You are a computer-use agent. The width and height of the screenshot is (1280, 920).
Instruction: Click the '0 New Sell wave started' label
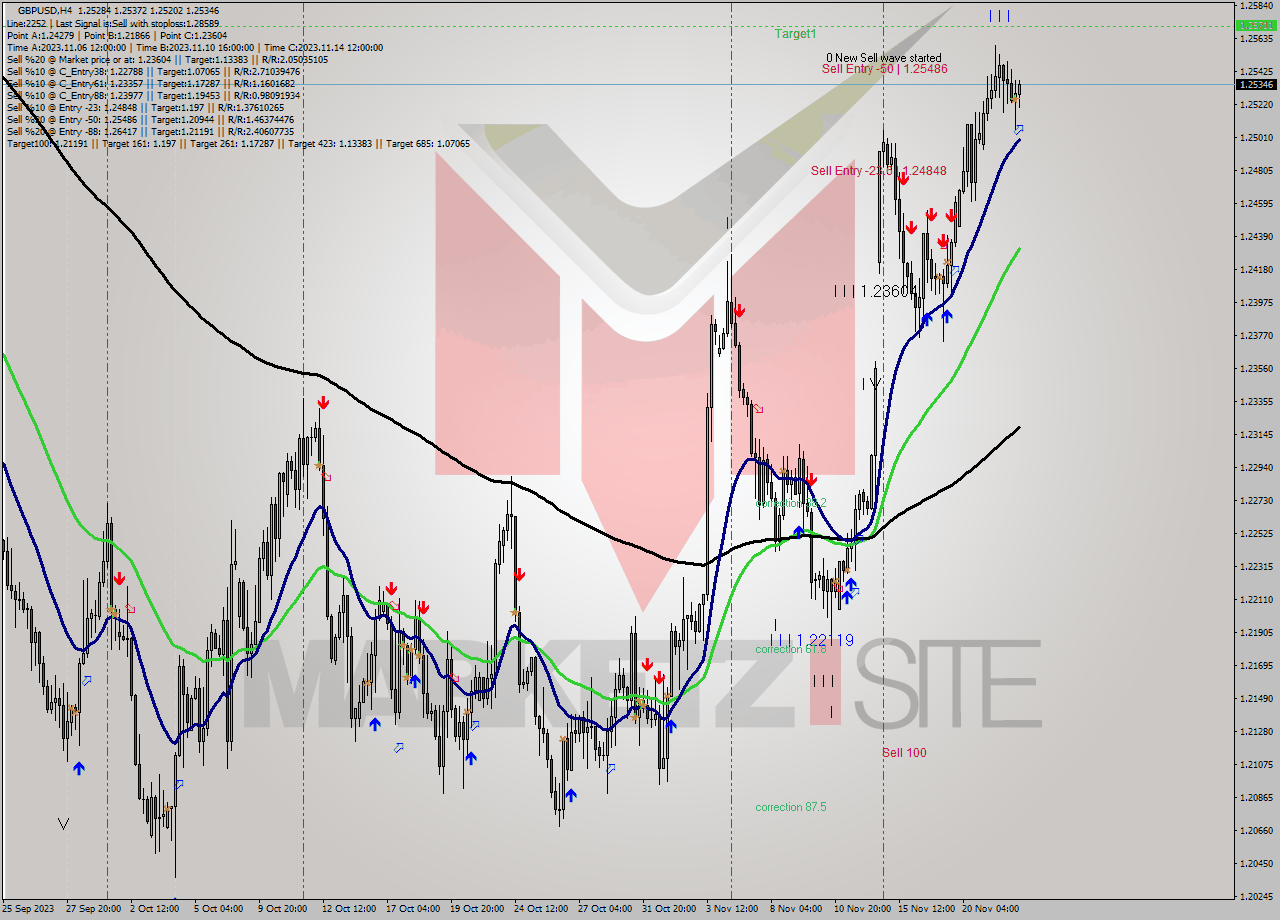click(883, 58)
